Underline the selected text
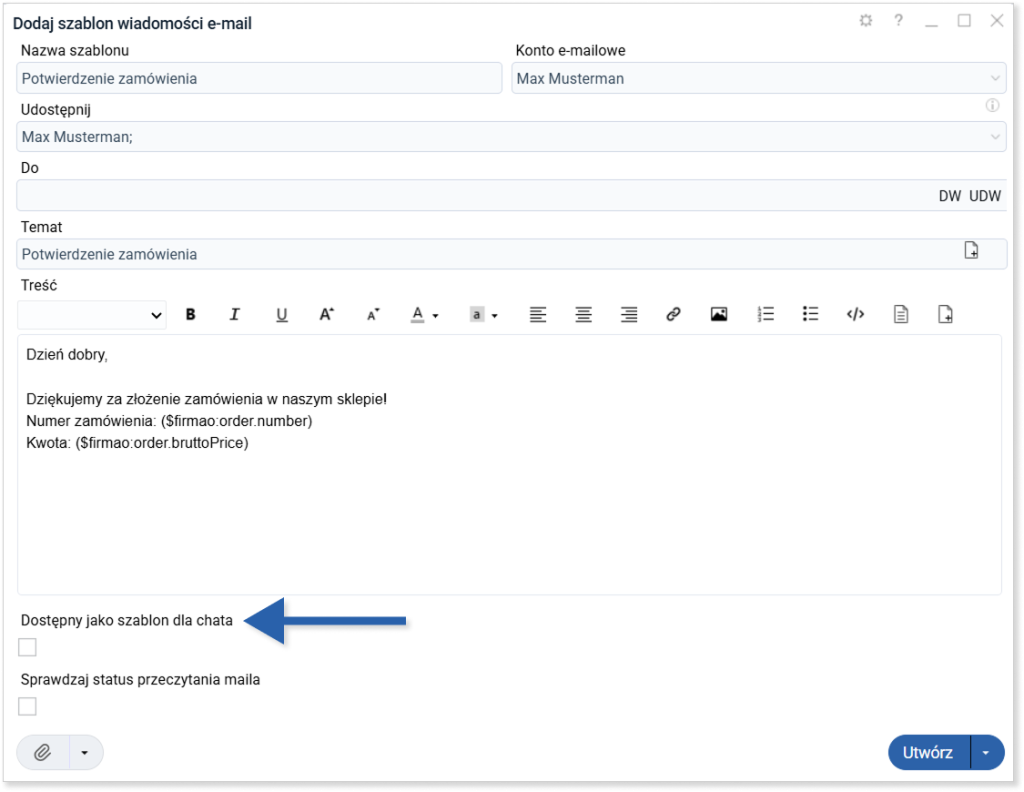The height and width of the screenshot is (792, 1024). click(281, 315)
